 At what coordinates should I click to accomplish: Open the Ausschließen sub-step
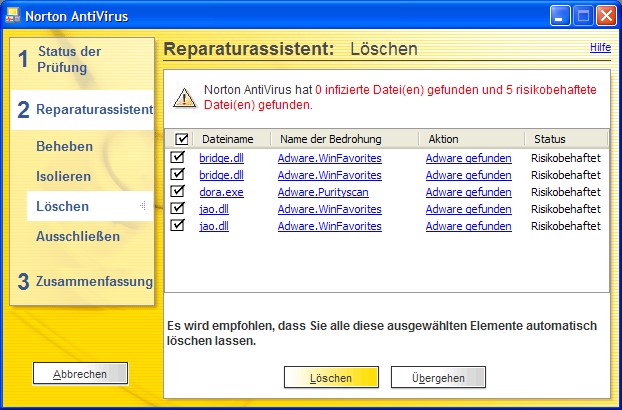pos(78,237)
